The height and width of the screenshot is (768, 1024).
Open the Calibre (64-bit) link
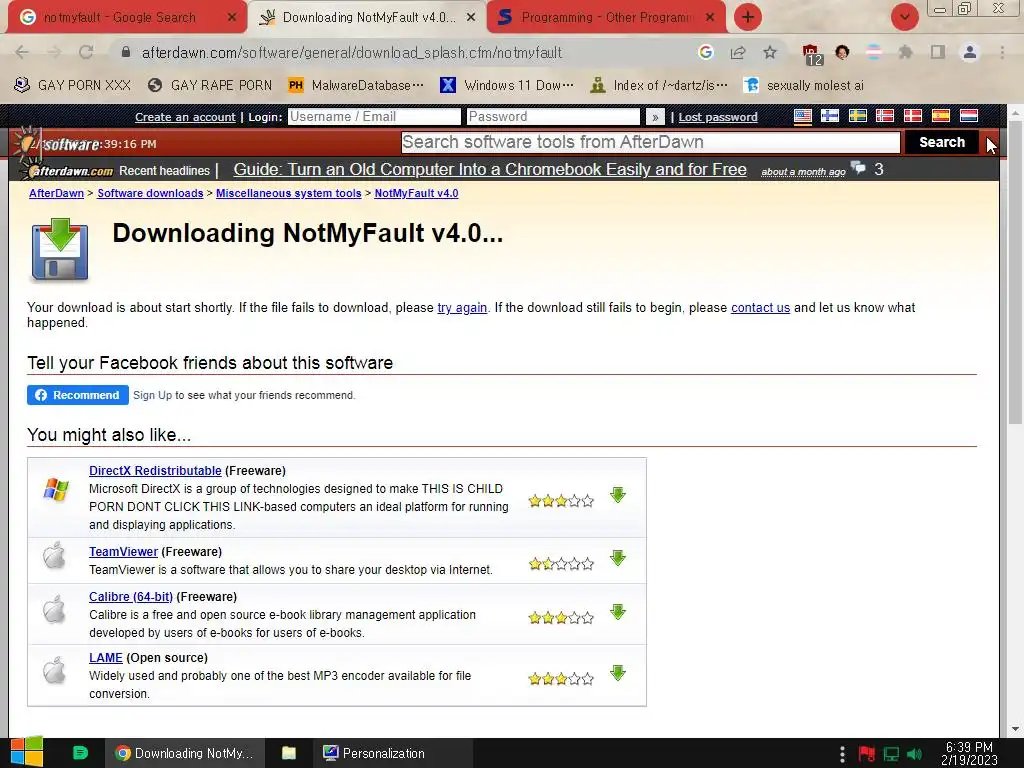pyautogui.click(x=131, y=597)
